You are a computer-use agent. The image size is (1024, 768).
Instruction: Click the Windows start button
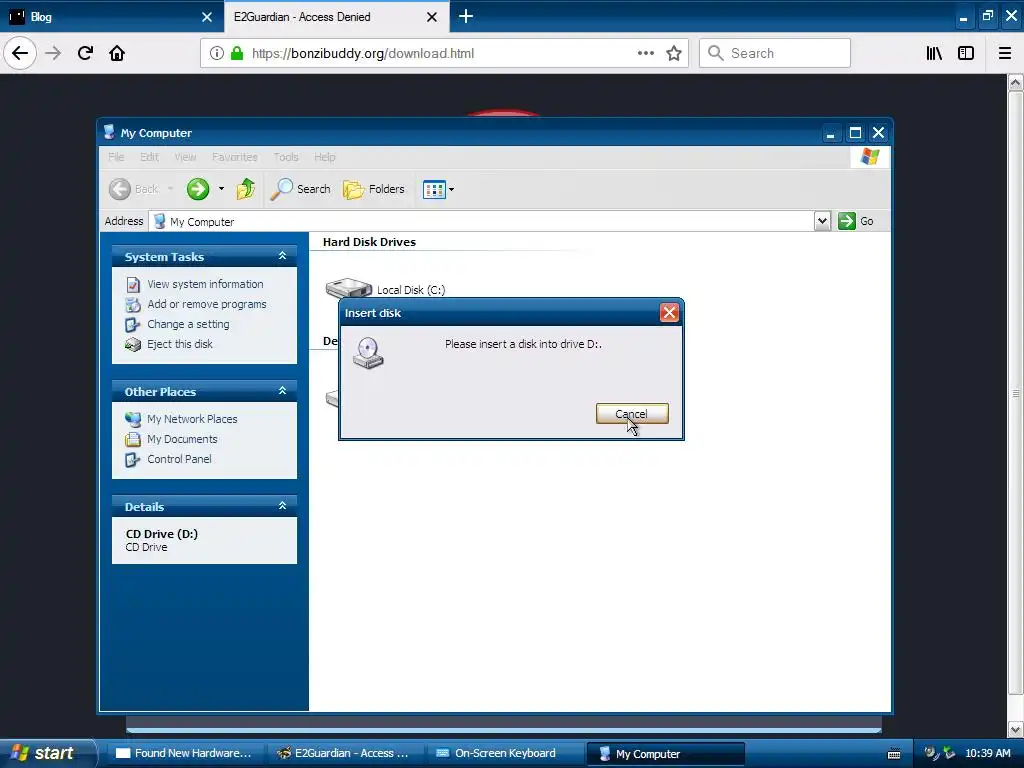click(x=47, y=753)
